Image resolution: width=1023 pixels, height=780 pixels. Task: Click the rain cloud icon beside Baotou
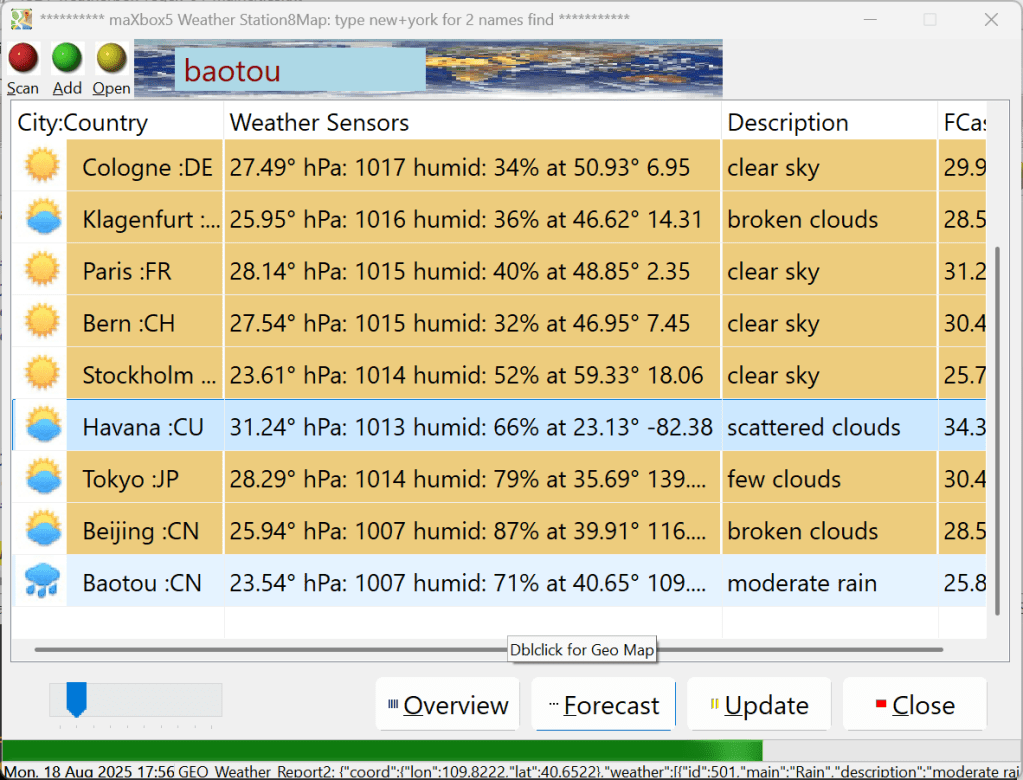point(42,582)
